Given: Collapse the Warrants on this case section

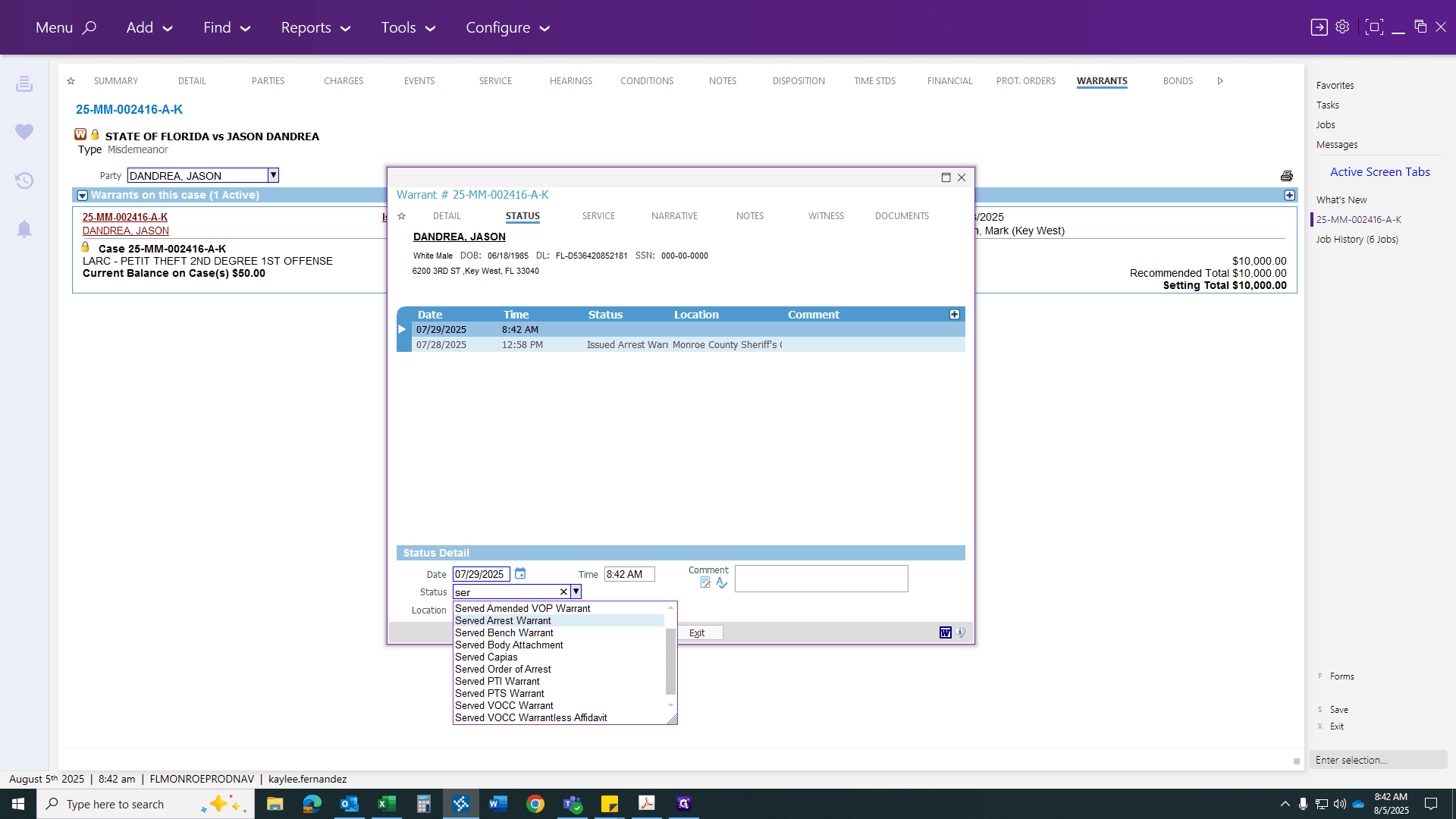Looking at the screenshot, I should [x=83, y=196].
